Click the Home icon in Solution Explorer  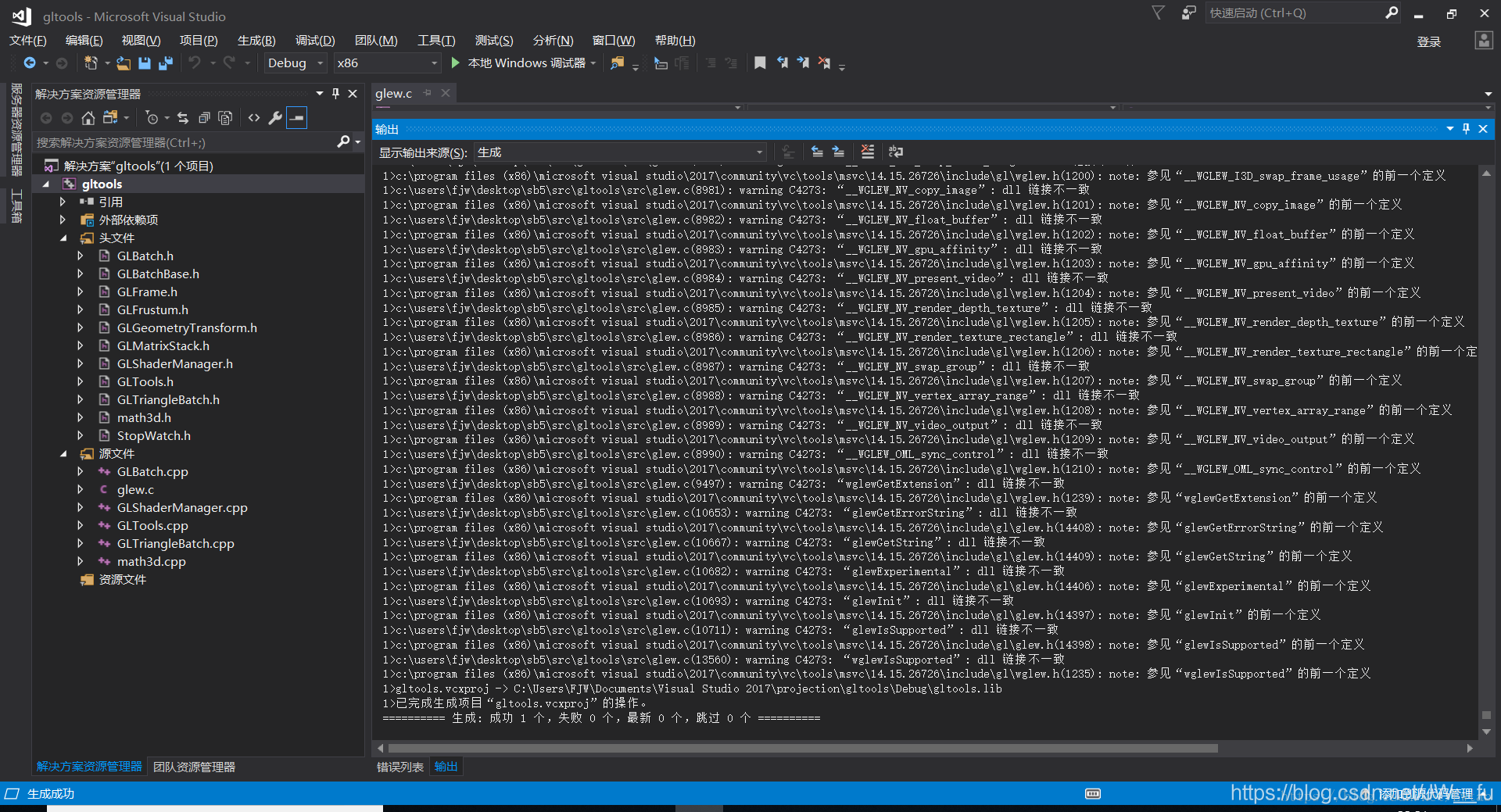coord(88,118)
